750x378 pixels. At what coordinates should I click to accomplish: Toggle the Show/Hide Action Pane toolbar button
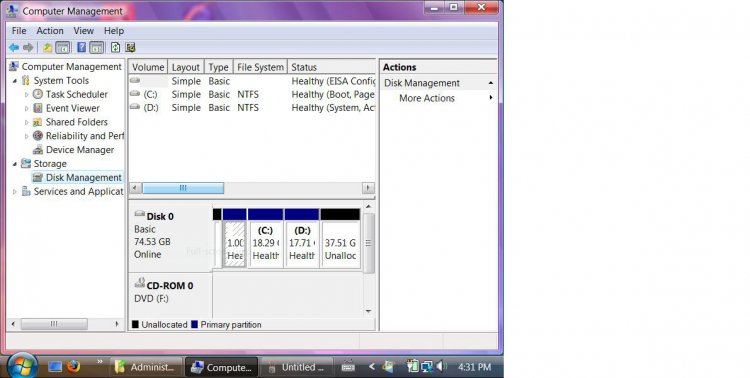click(96, 47)
